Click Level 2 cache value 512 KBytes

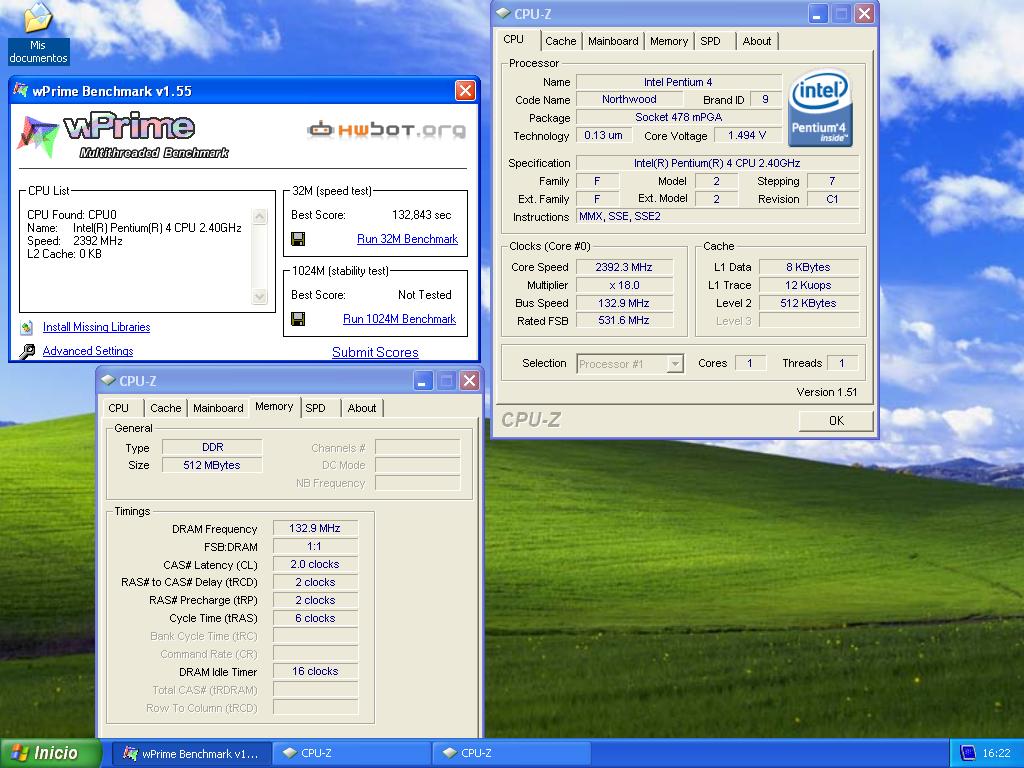[808, 303]
